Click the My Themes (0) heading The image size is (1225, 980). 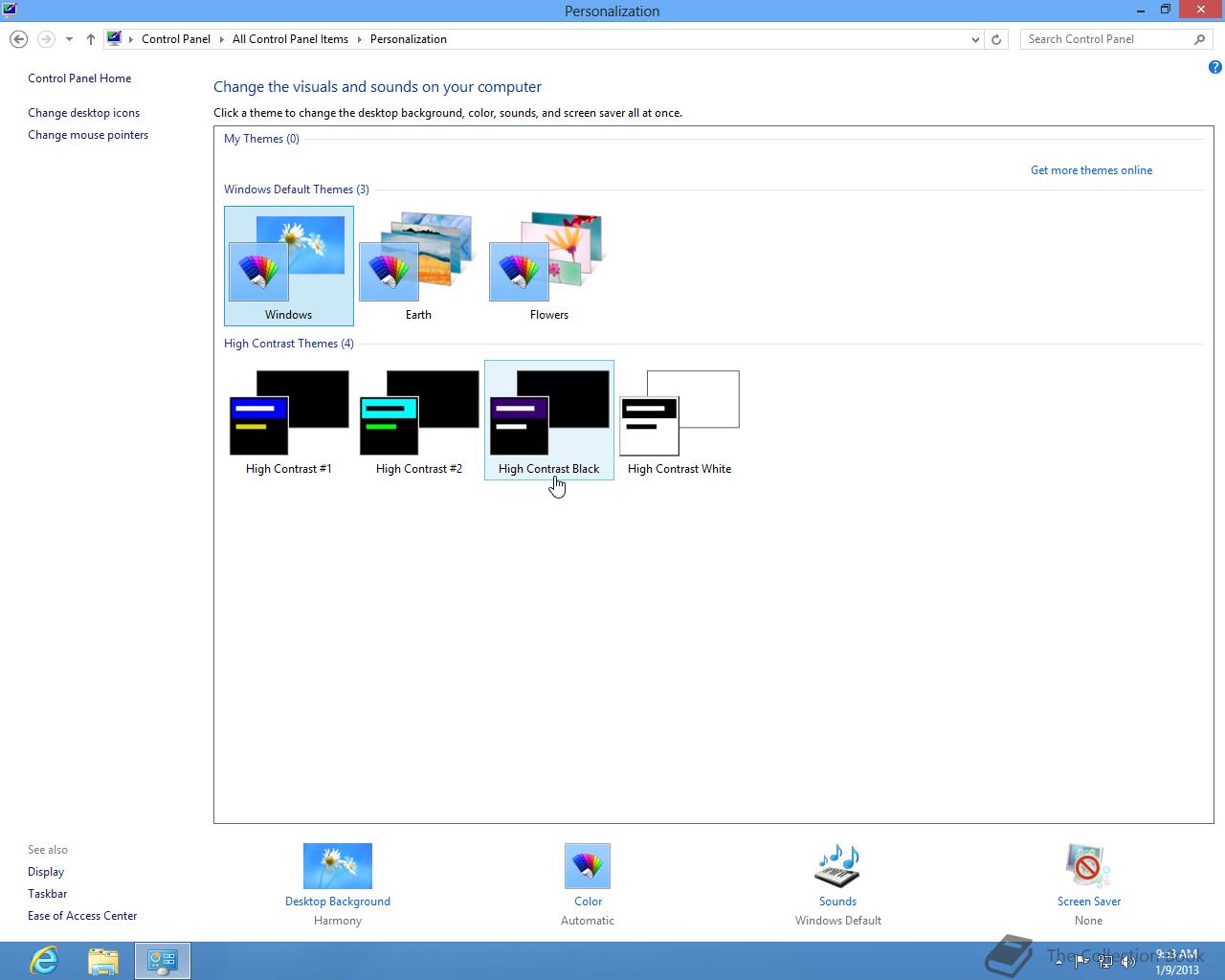click(x=261, y=139)
